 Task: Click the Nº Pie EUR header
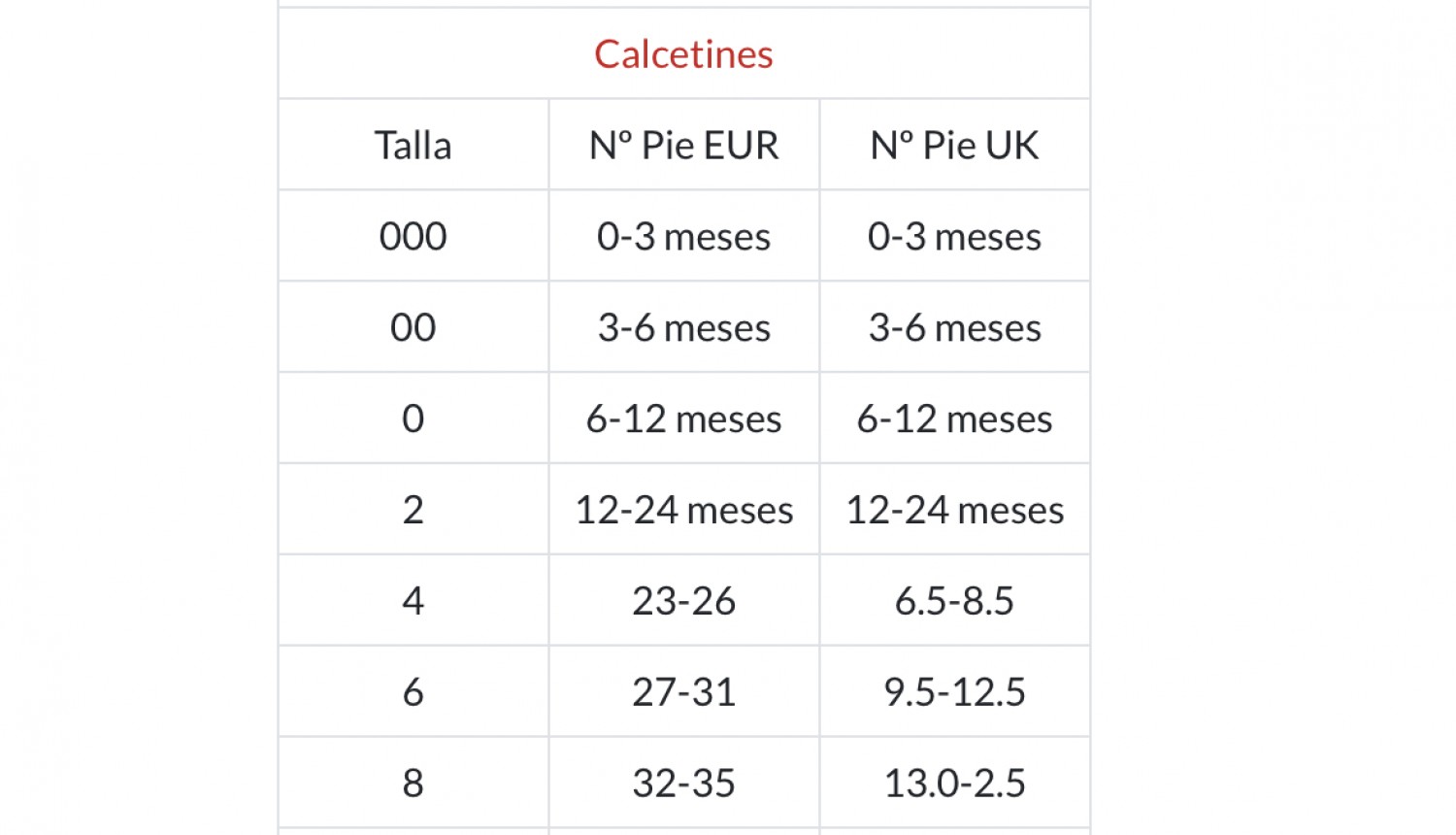(x=683, y=145)
